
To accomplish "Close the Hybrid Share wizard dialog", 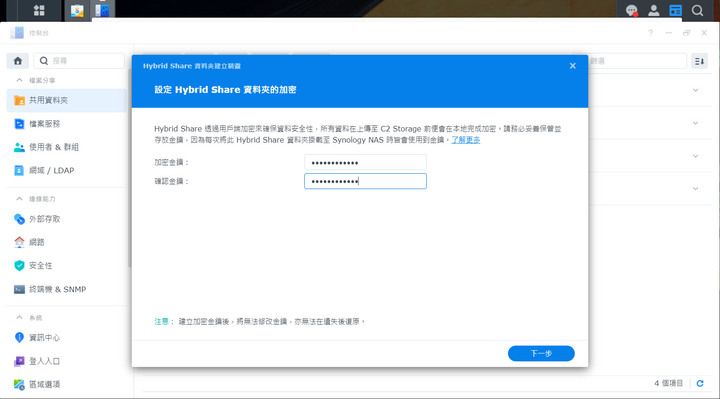I will click(573, 66).
